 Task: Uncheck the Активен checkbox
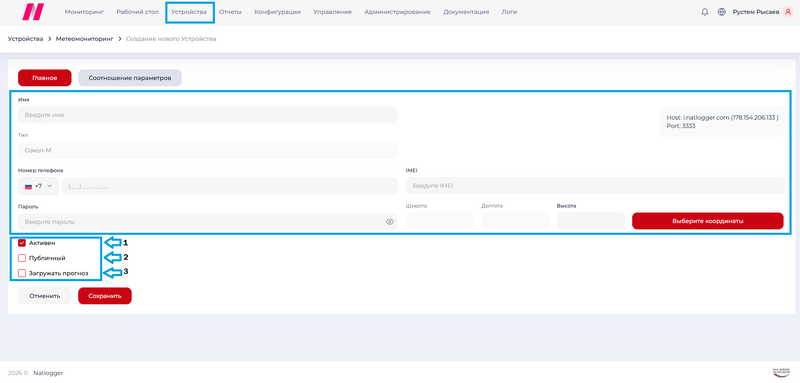click(22, 243)
